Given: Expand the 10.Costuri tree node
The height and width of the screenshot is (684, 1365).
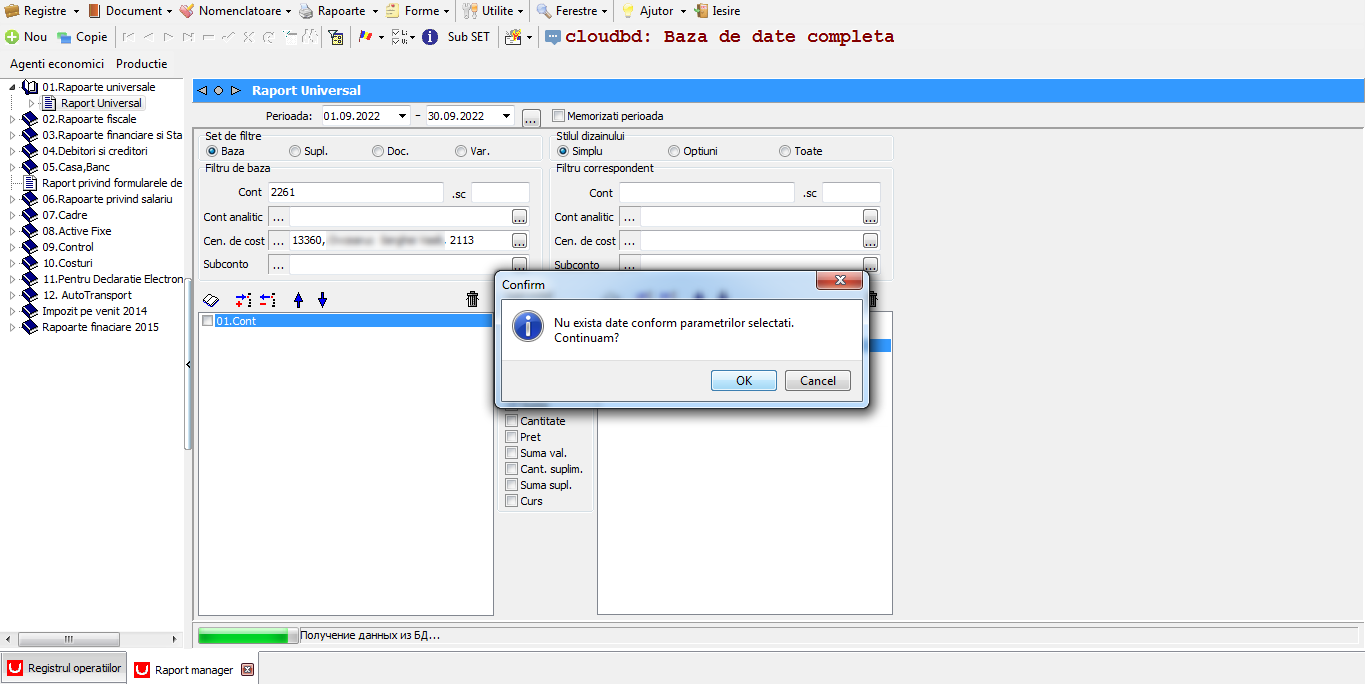Looking at the screenshot, I should [x=13, y=263].
